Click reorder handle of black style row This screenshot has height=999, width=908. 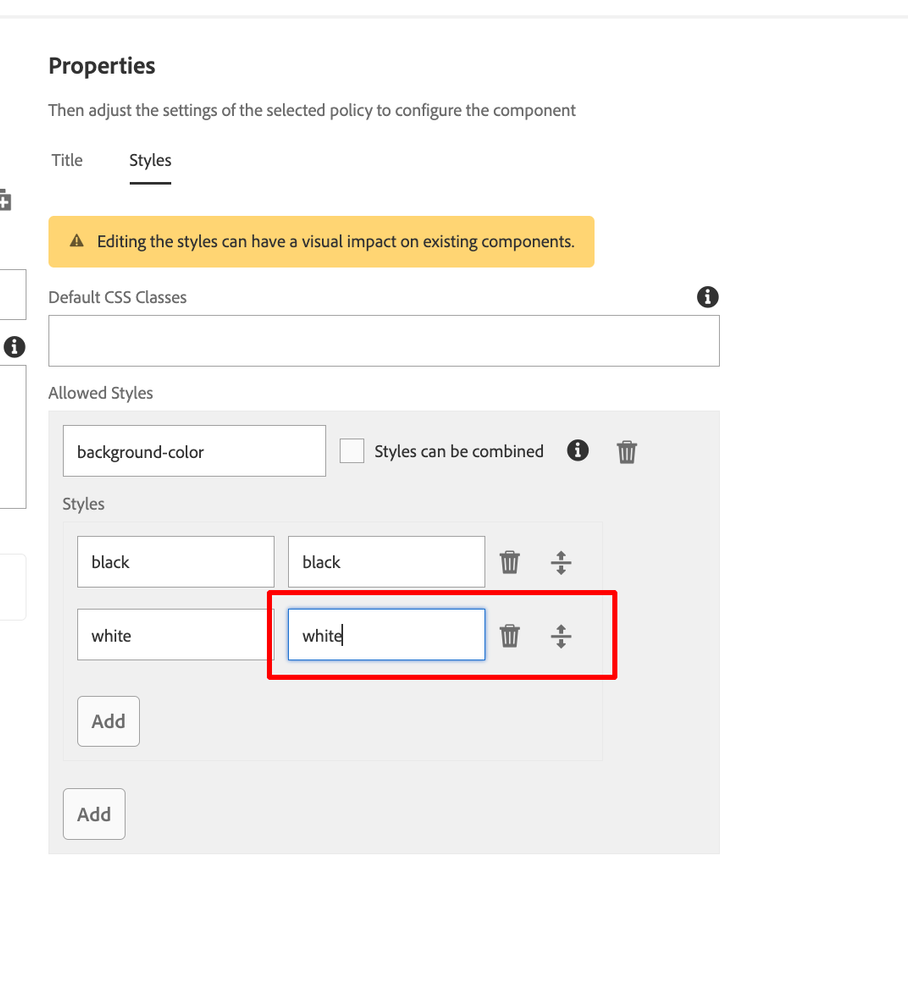tap(561, 562)
